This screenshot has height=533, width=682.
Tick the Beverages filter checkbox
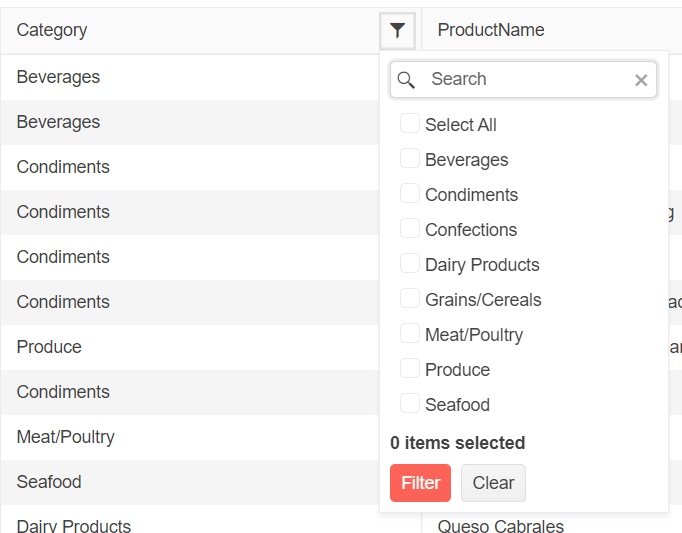[410, 159]
